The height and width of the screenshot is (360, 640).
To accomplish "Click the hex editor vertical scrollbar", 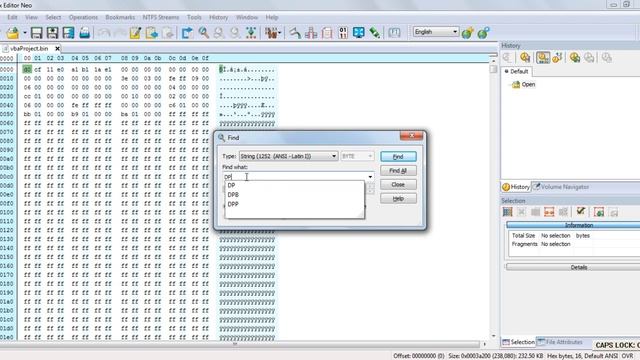I will click(493, 198).
